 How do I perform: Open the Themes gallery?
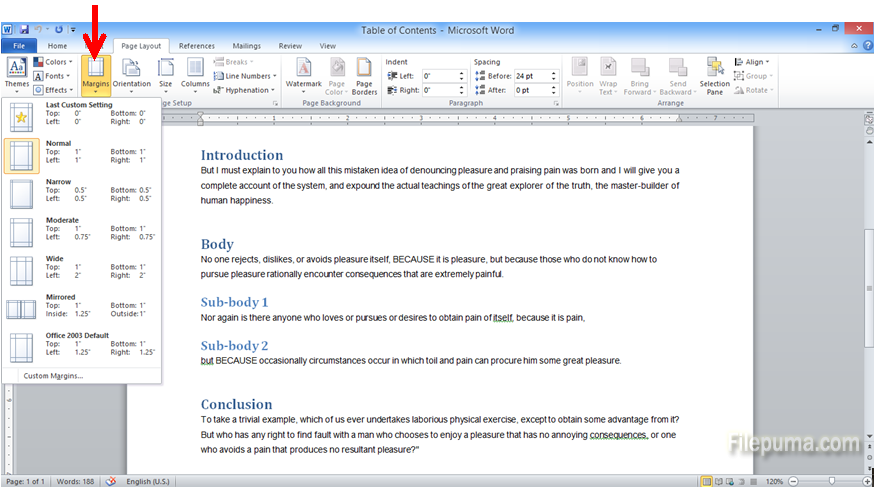point(17,75)
